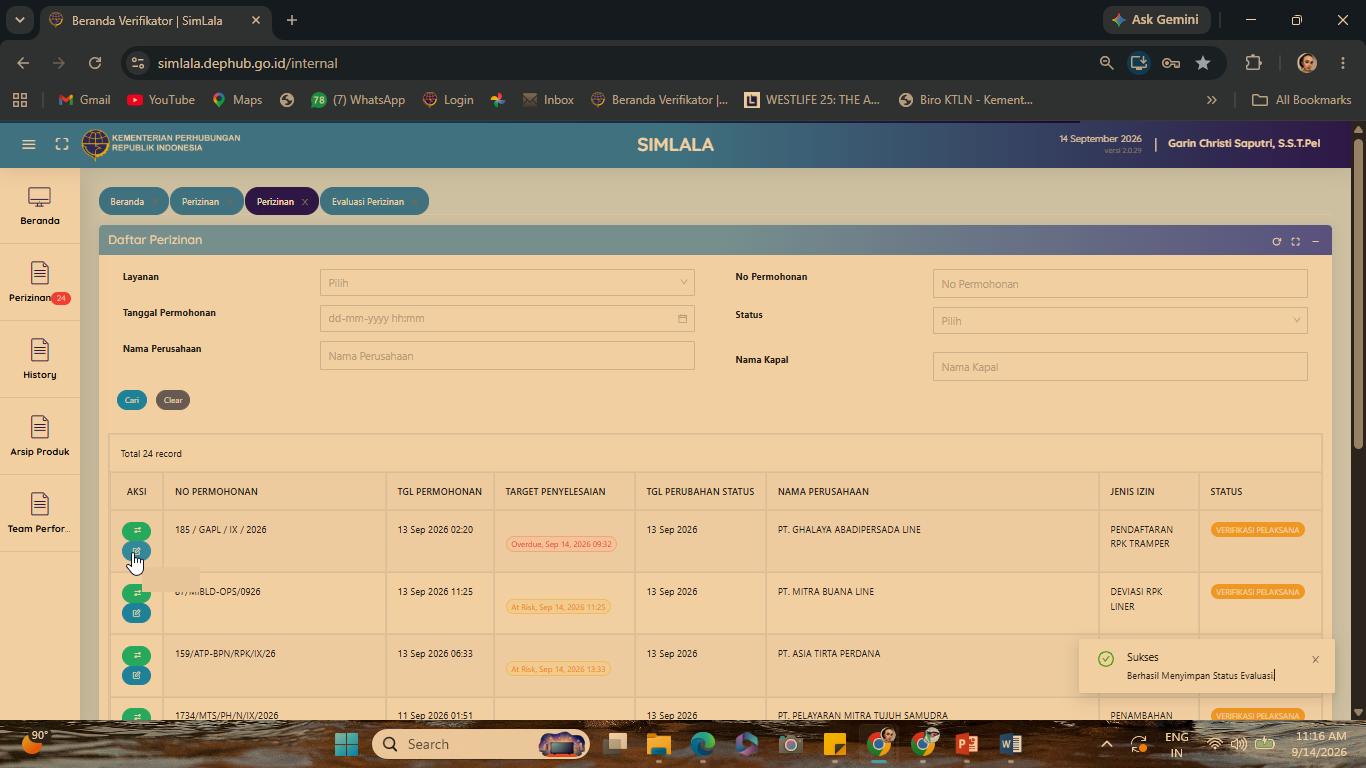
Task: Open History in the sidebar
Action: (40, 360)
